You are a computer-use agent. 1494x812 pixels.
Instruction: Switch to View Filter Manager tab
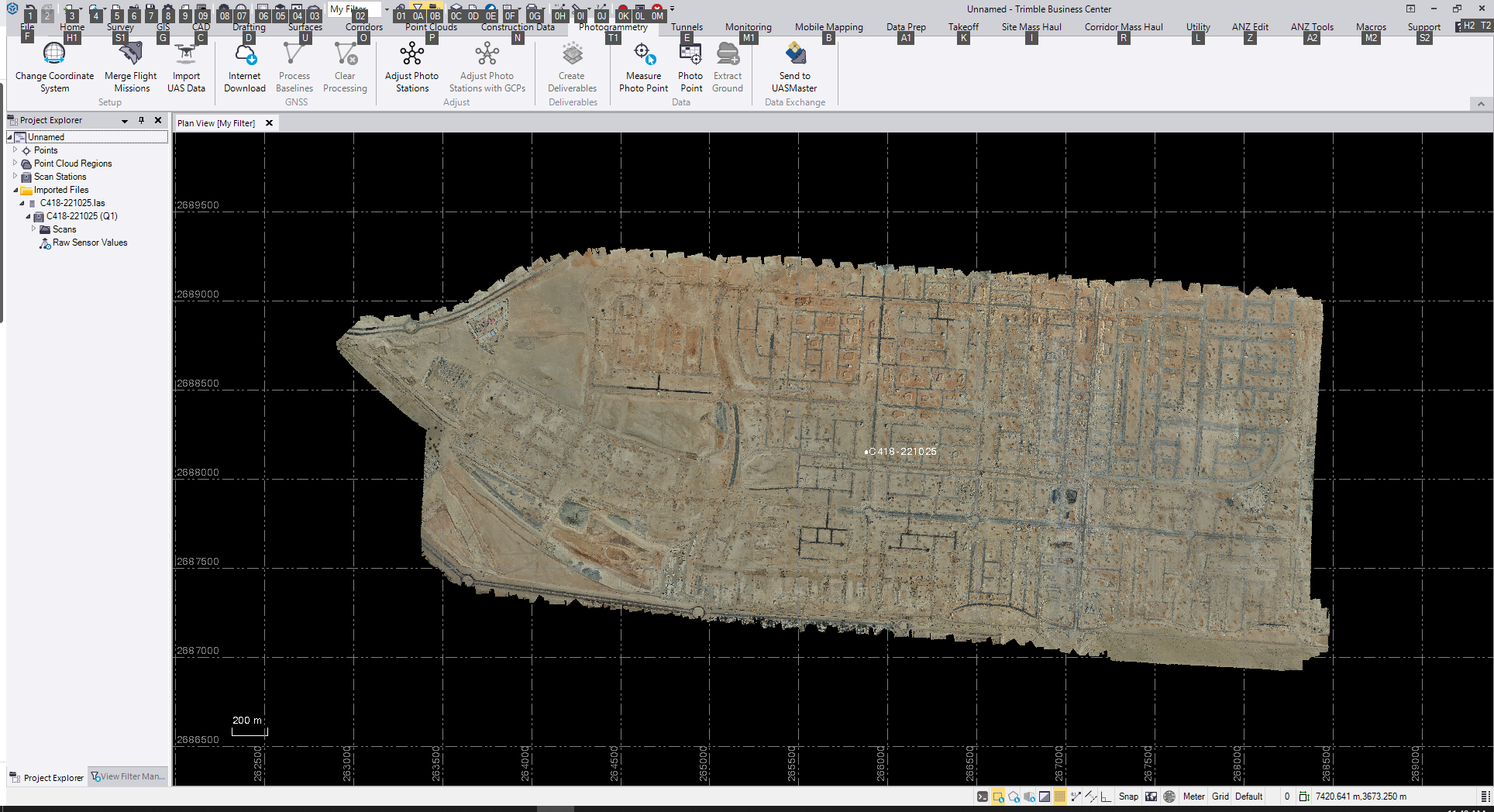[x=129, y=776]
